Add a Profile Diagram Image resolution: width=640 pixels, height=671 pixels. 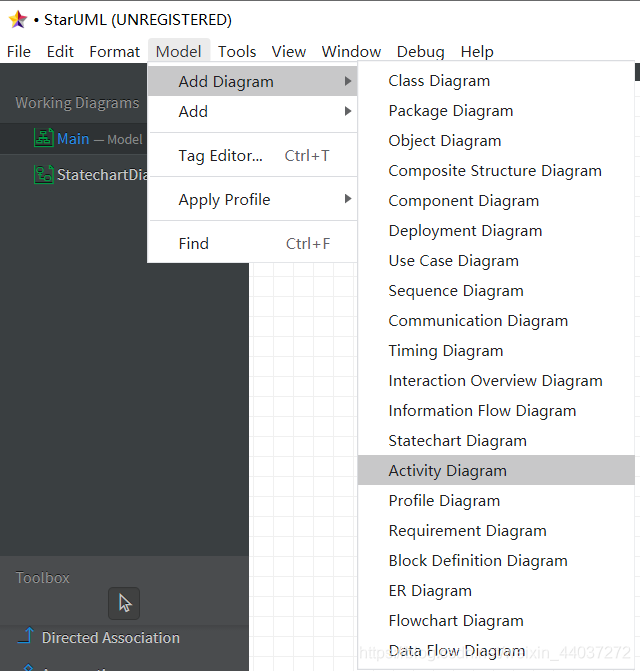coord(496,500)
